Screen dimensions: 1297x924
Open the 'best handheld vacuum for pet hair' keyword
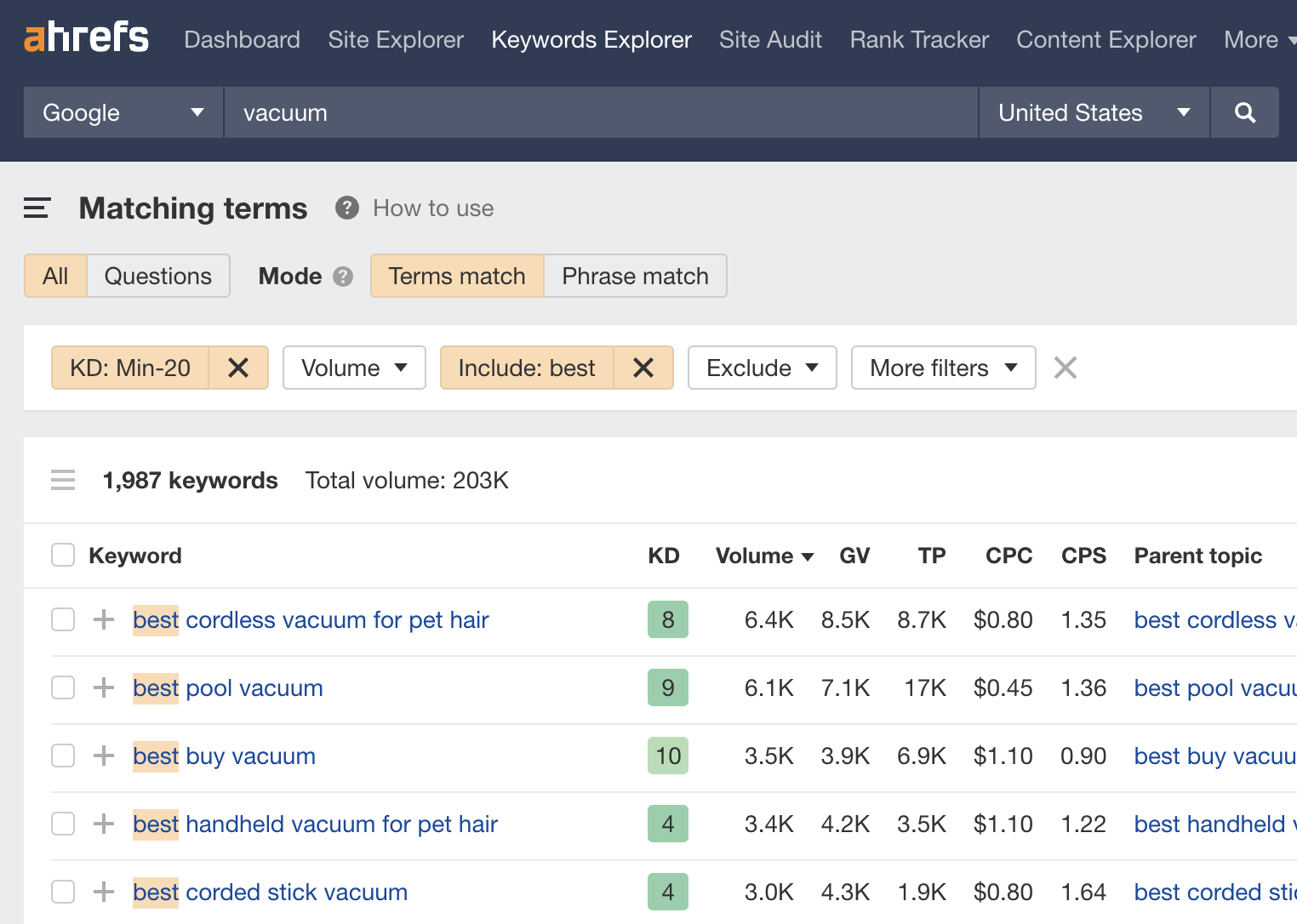click(315, 824)
